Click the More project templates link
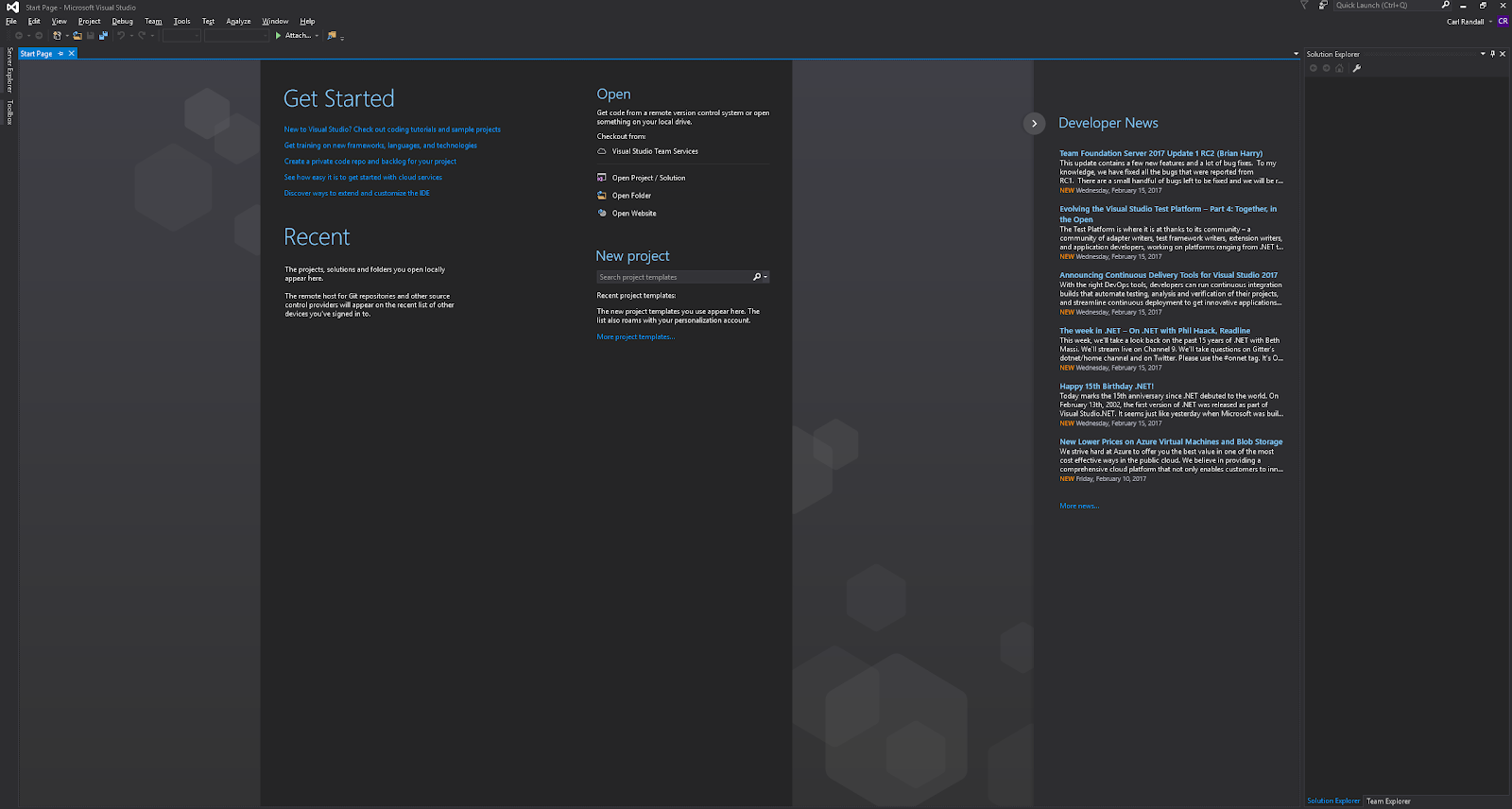The height and width of the screenshot is (809, 1512). pos(636,337)
